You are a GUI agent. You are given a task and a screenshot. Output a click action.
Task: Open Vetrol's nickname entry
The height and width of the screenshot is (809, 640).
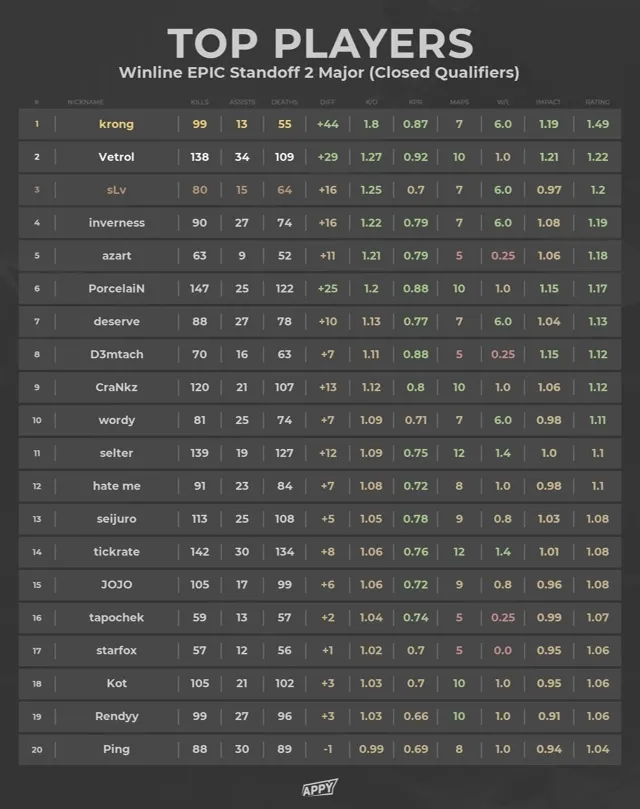[x=116, y=157]
